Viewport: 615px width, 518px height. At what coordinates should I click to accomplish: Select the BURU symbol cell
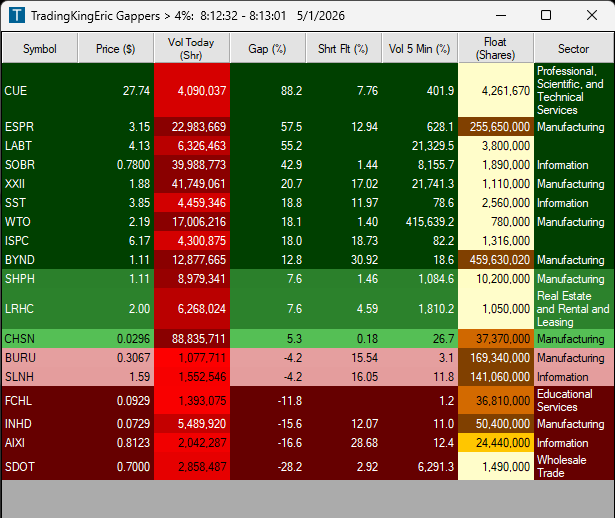point(40,358)
